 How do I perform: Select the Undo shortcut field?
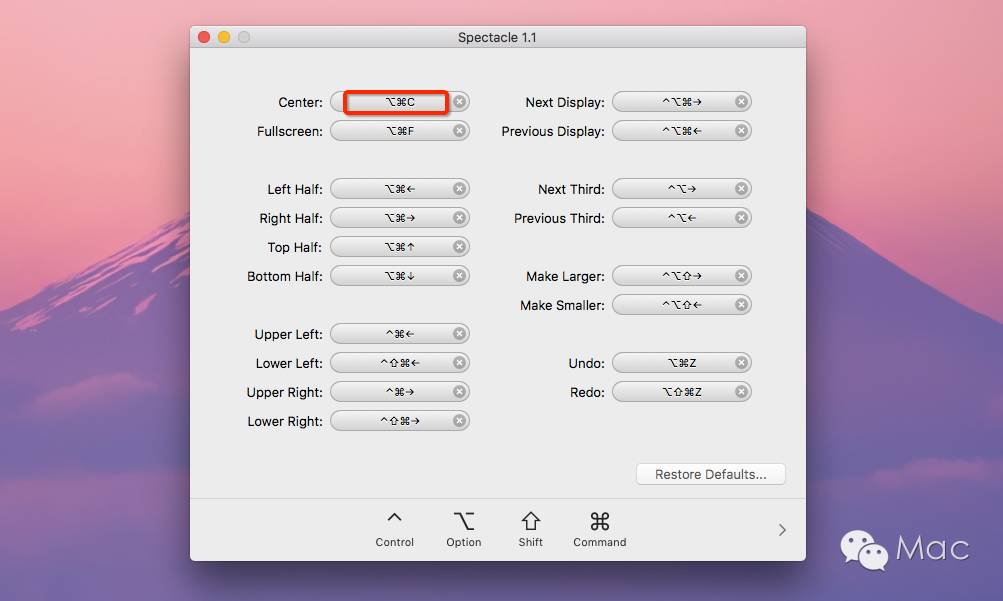coord(682,363)
